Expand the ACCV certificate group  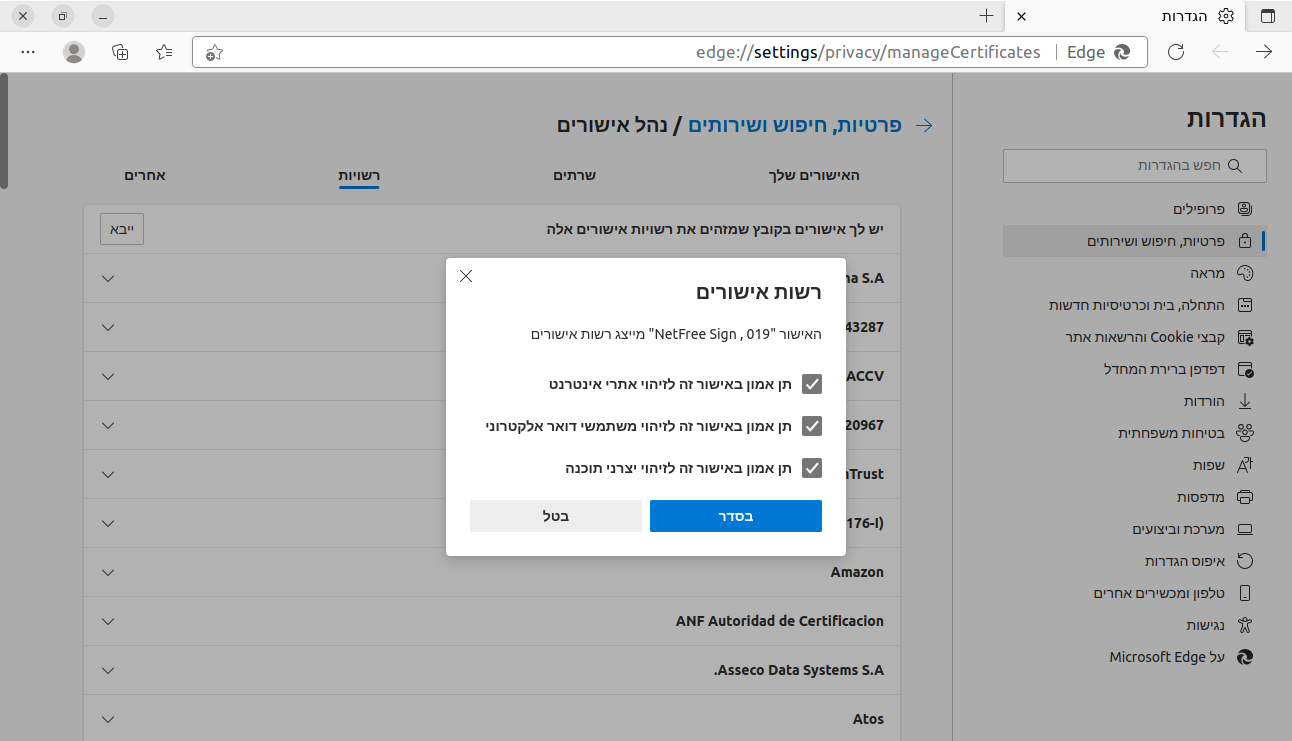108,377
